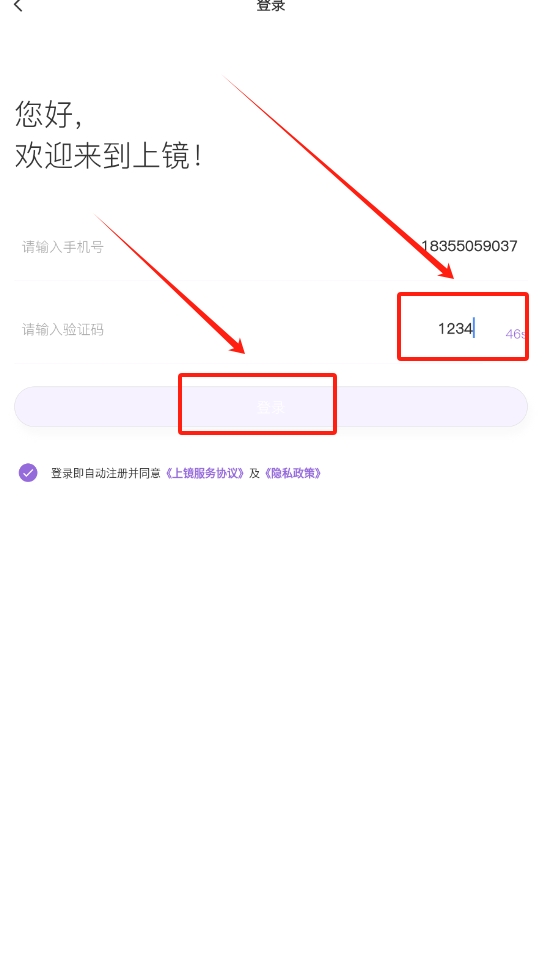This screenshot has height=960, width=545.
Task: Click the 您好 greeting text
Action: 48,114
